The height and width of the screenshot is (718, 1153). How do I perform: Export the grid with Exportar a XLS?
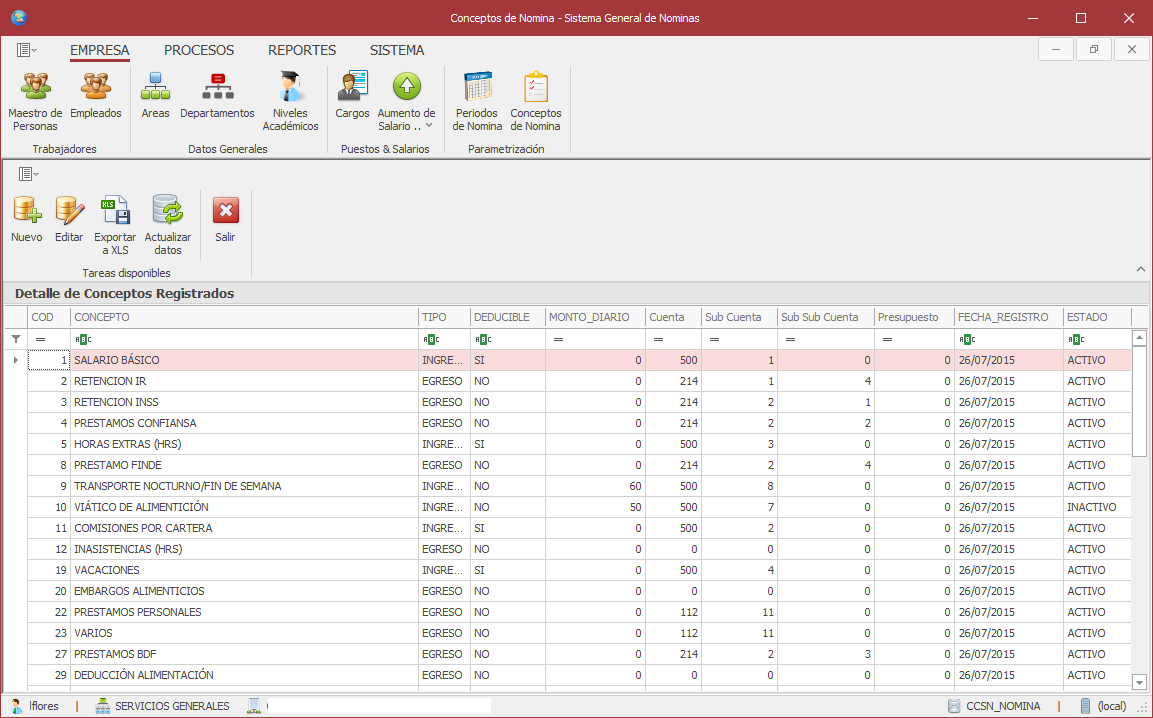pyautogui.click(x=115, y=225)
